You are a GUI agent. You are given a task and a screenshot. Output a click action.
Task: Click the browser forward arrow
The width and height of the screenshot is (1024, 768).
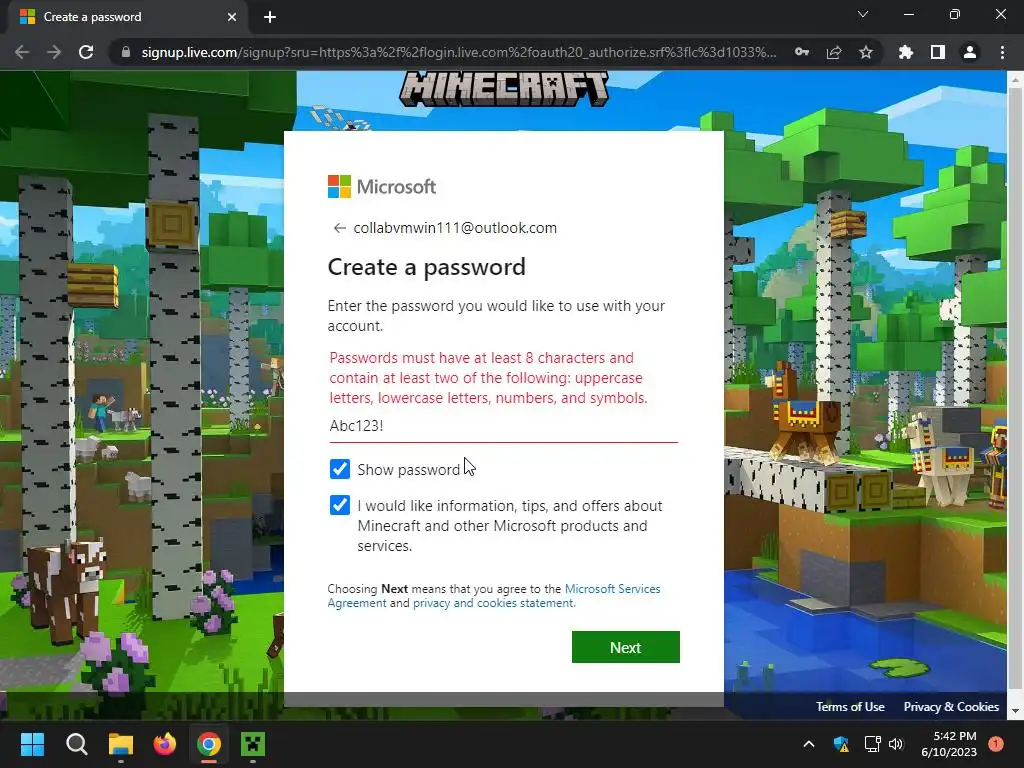54,52
